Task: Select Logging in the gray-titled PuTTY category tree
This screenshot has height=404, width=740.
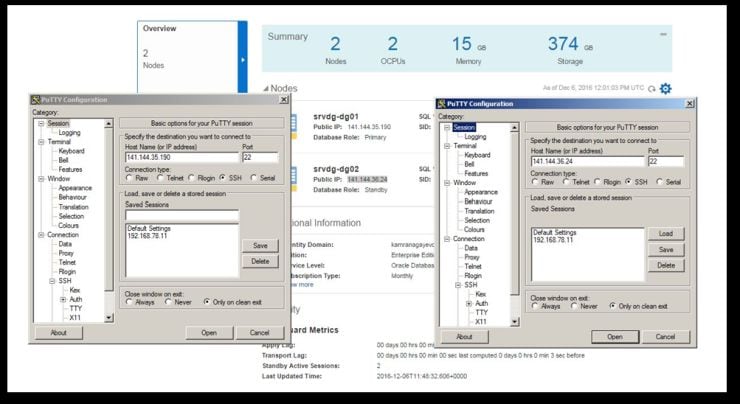Action: (69, 133)
